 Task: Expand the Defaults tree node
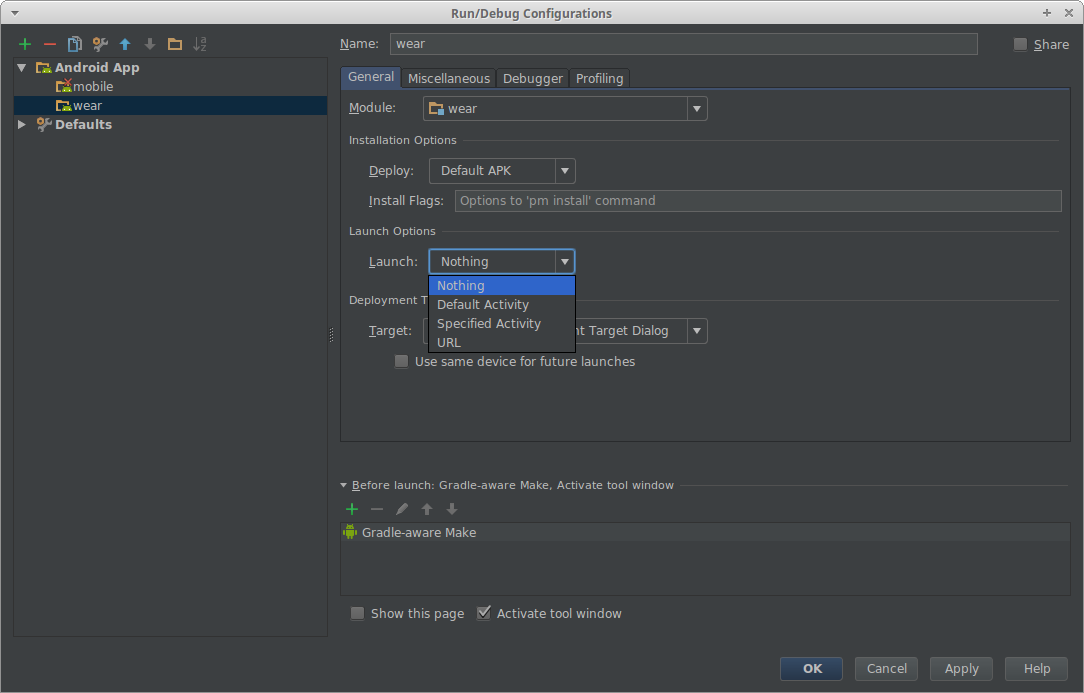point(21,124)
